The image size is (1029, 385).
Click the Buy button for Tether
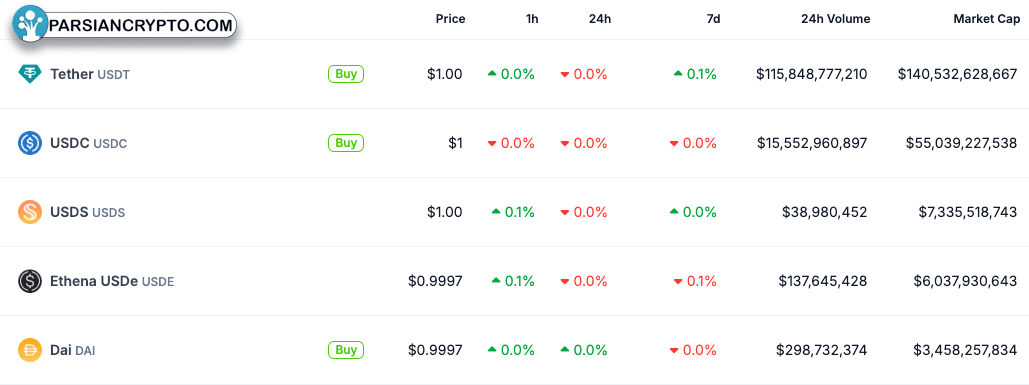point(346,74)
